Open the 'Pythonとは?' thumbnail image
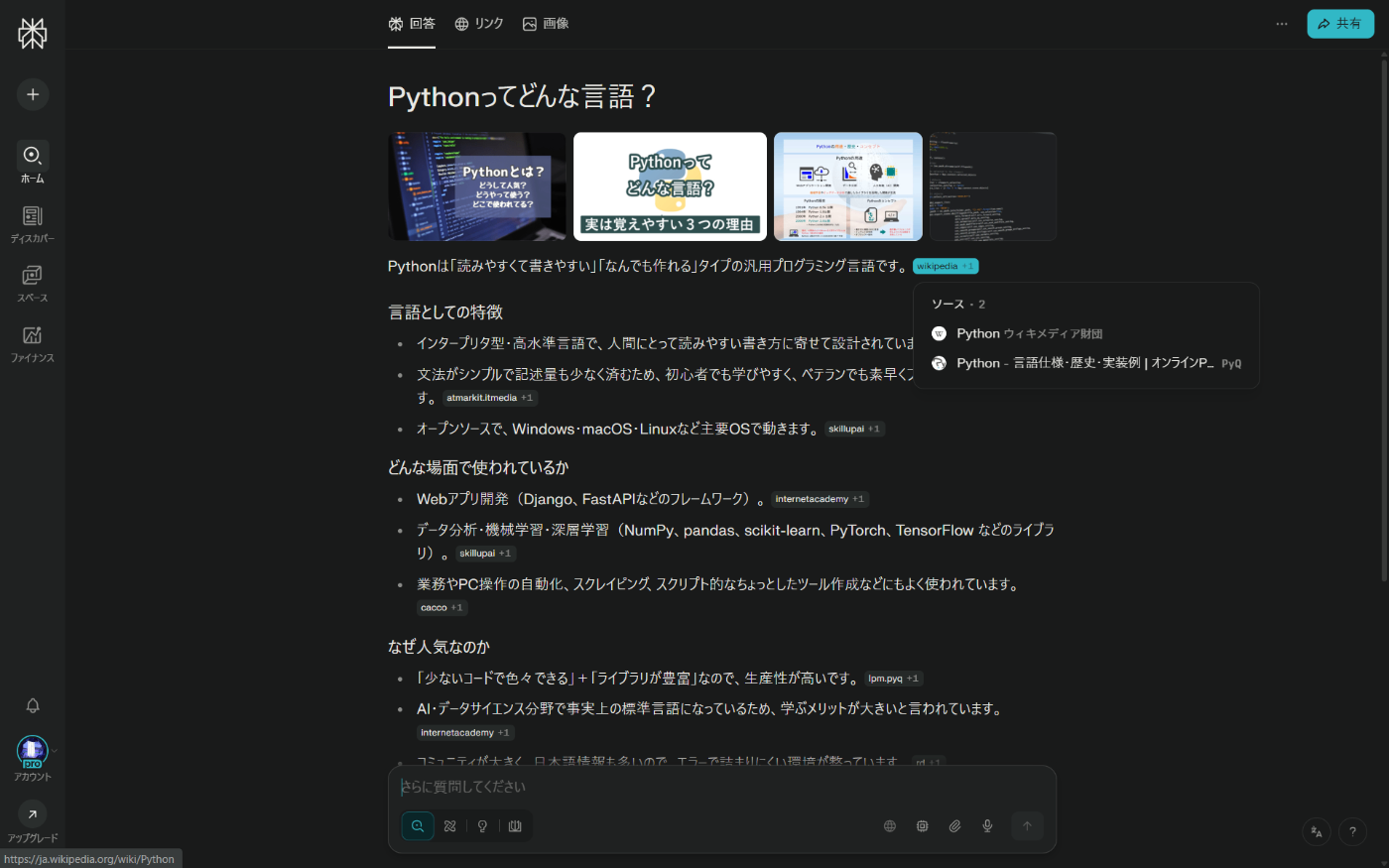The height and width of the screenshot is (868, 1389). pyautogui.click(x=477, y=186)
